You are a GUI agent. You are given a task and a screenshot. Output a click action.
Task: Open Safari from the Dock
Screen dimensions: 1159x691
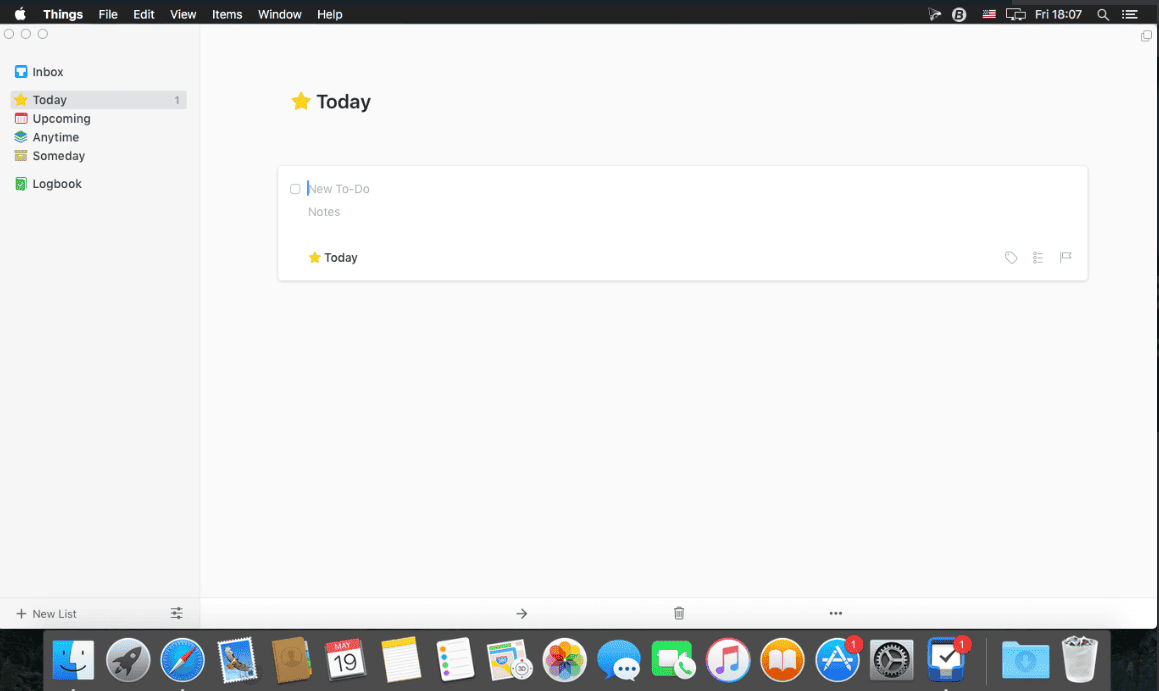(x=183, y=660)
